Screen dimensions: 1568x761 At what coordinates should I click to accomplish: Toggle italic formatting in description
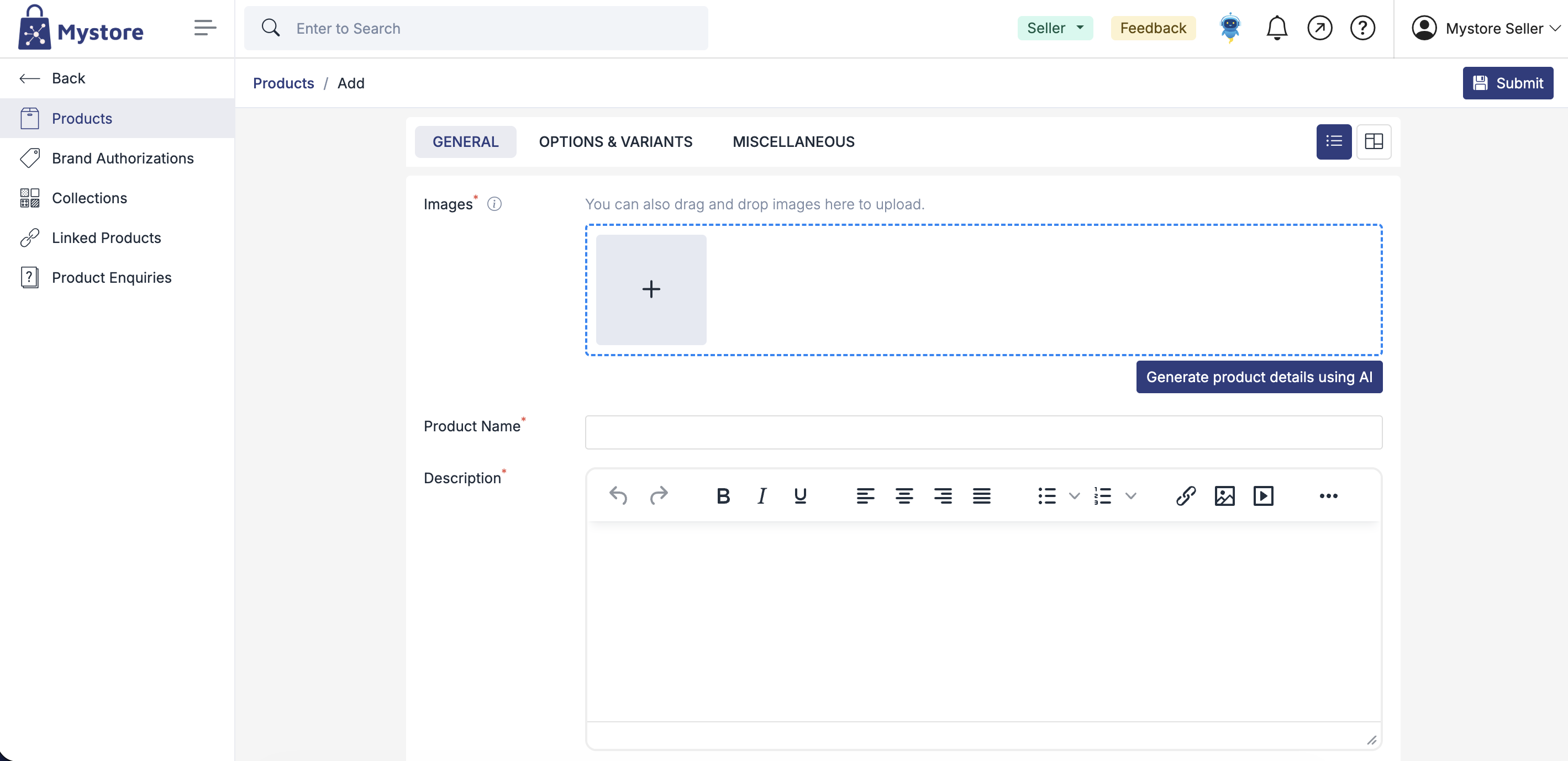[x=761, y=496]
